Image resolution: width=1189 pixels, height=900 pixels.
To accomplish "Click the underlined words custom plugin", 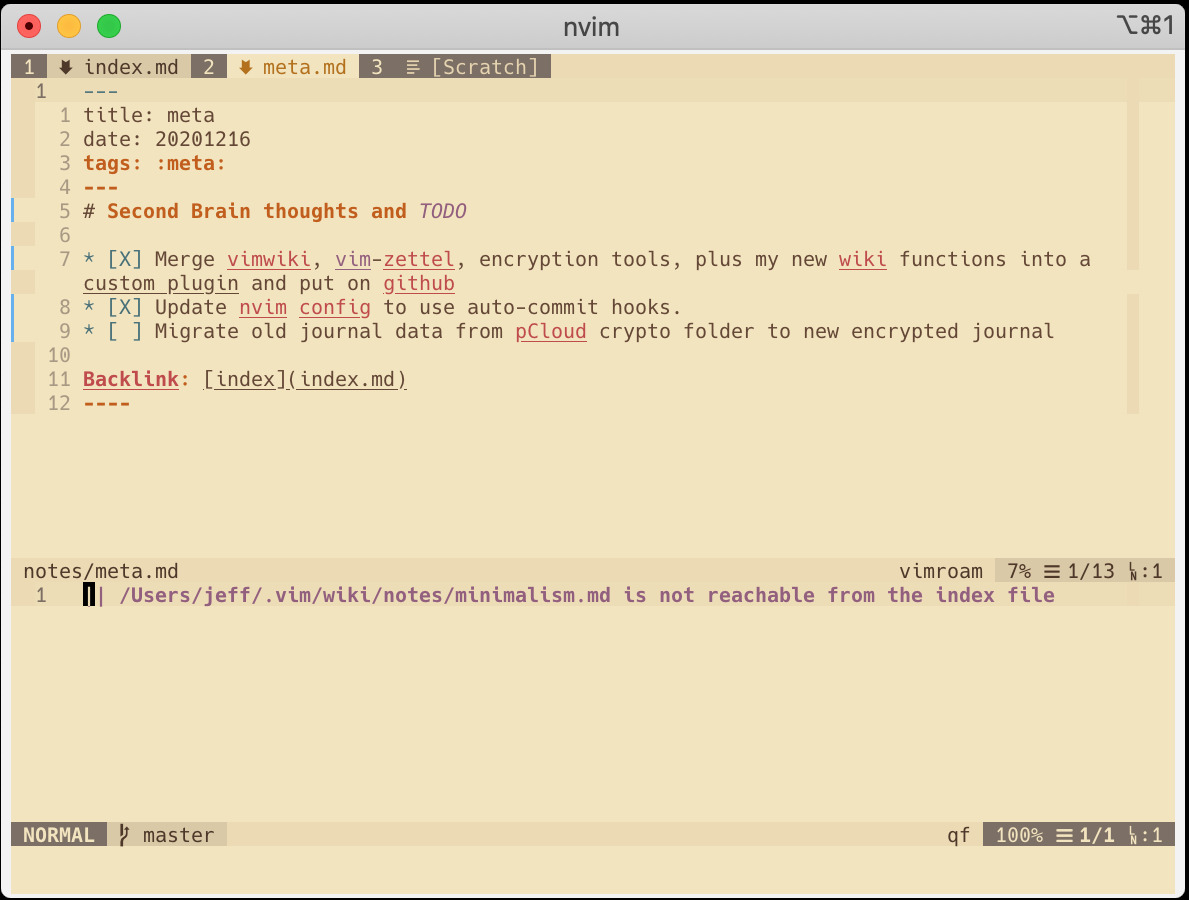I will click(161, 284).
